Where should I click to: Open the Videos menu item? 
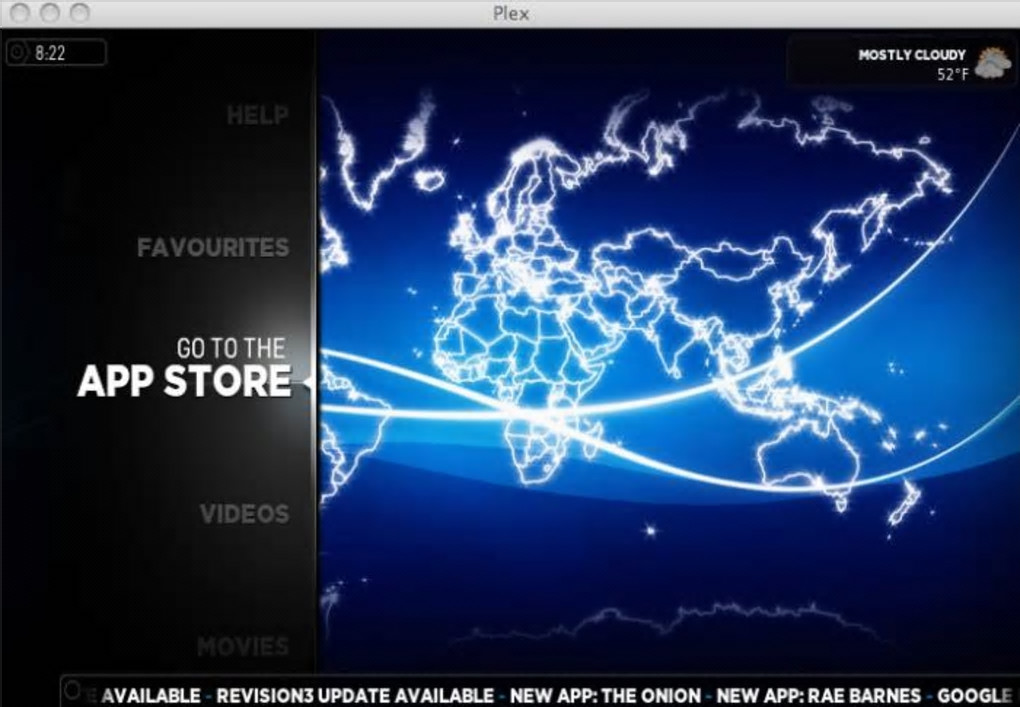pyautogui.click(x=245, y=514)
